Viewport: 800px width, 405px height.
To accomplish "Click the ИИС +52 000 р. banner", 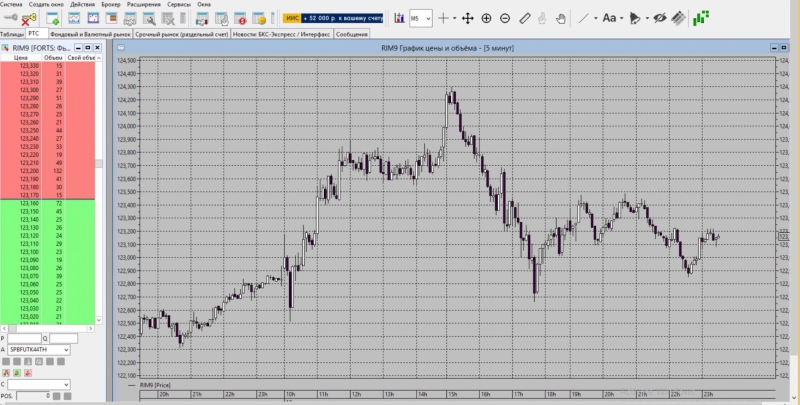I will click(x=333, y=18).
